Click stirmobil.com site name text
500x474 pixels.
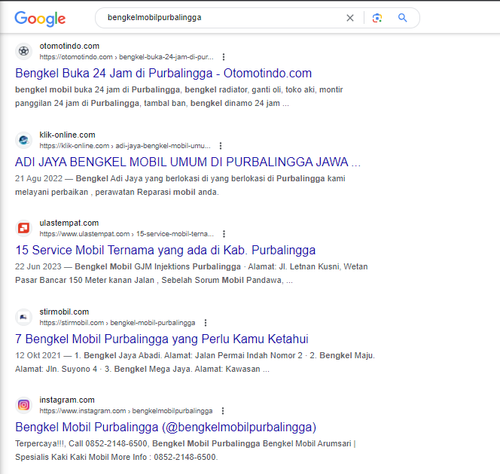click(64, 312)
